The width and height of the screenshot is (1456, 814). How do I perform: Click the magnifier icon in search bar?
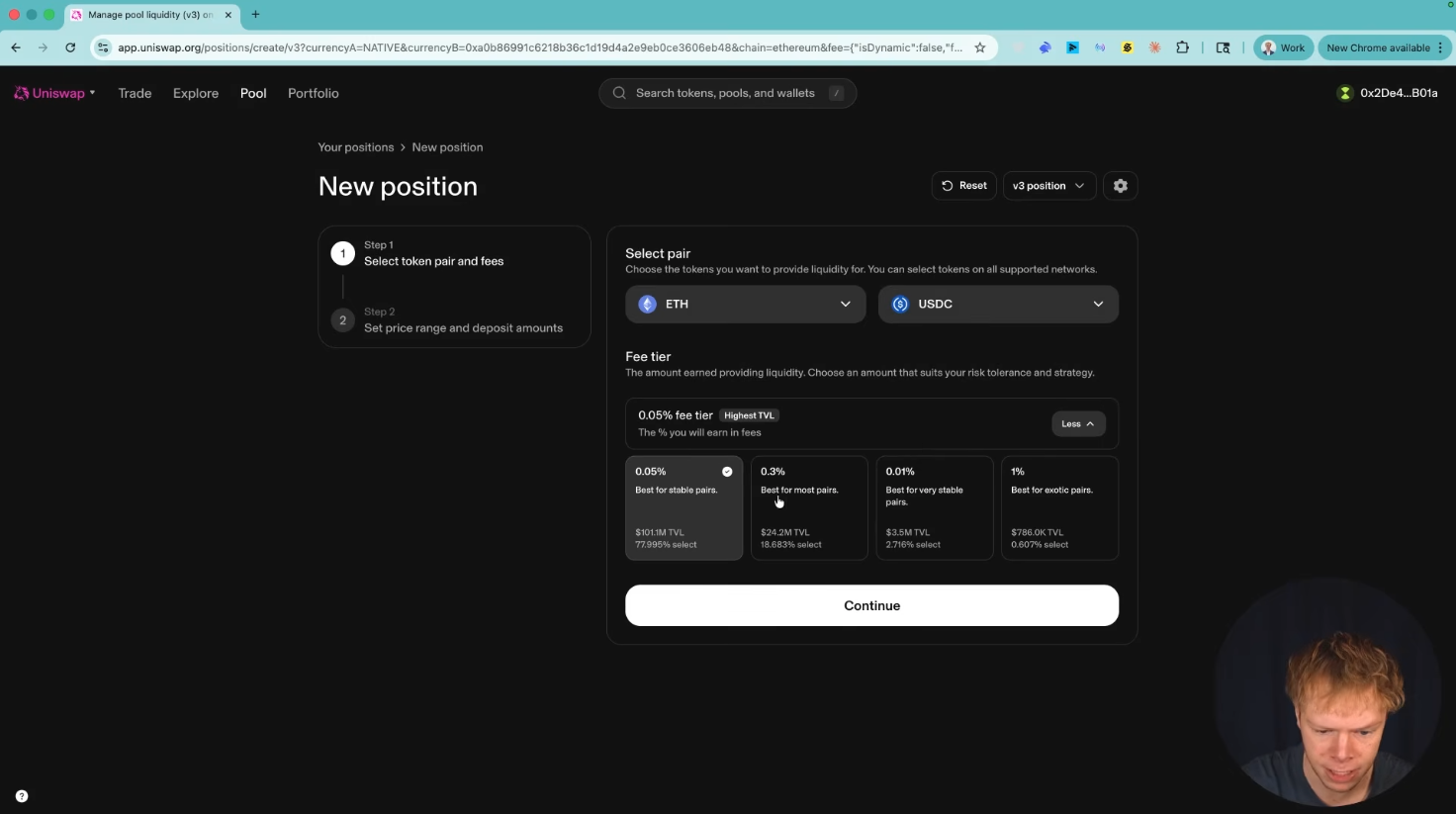tap(619, 93)
